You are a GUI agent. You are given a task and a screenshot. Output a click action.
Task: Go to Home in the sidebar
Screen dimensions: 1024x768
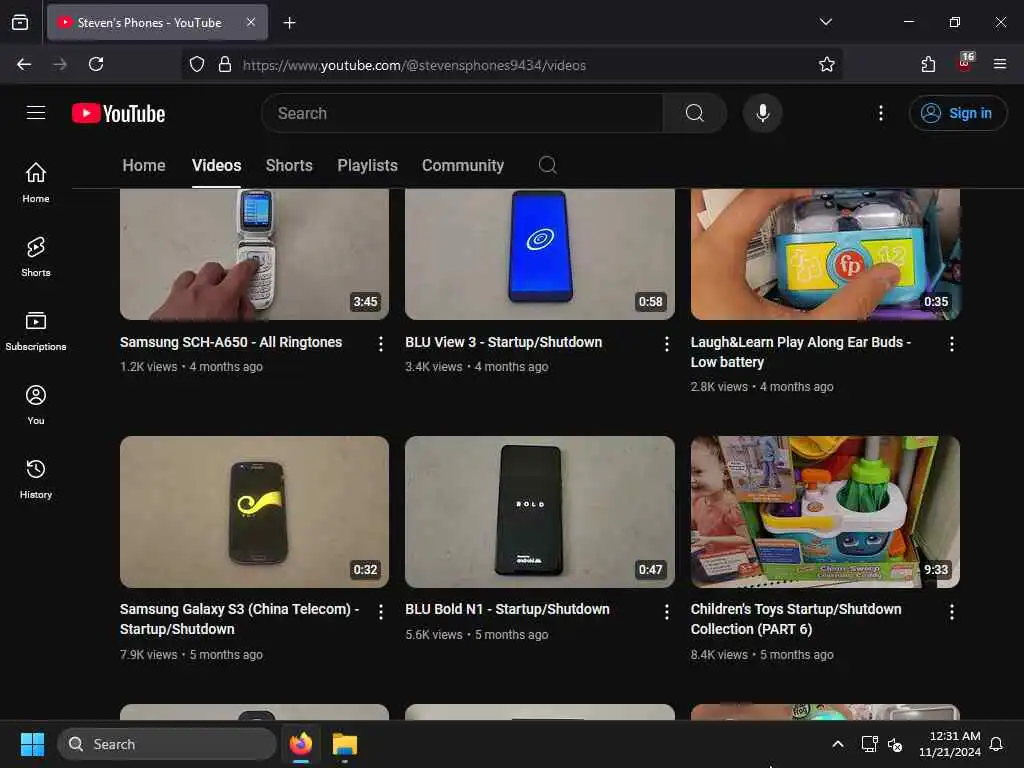coord(36,182)
